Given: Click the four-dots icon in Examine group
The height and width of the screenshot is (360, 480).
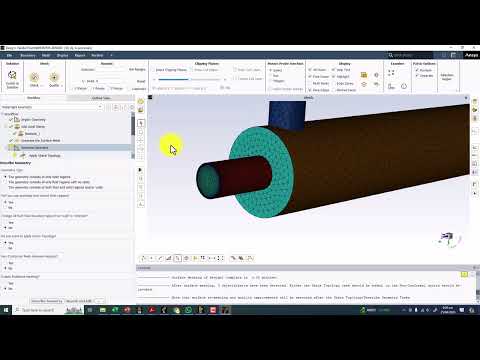Looking at the screenshot, I should (391, 73).
